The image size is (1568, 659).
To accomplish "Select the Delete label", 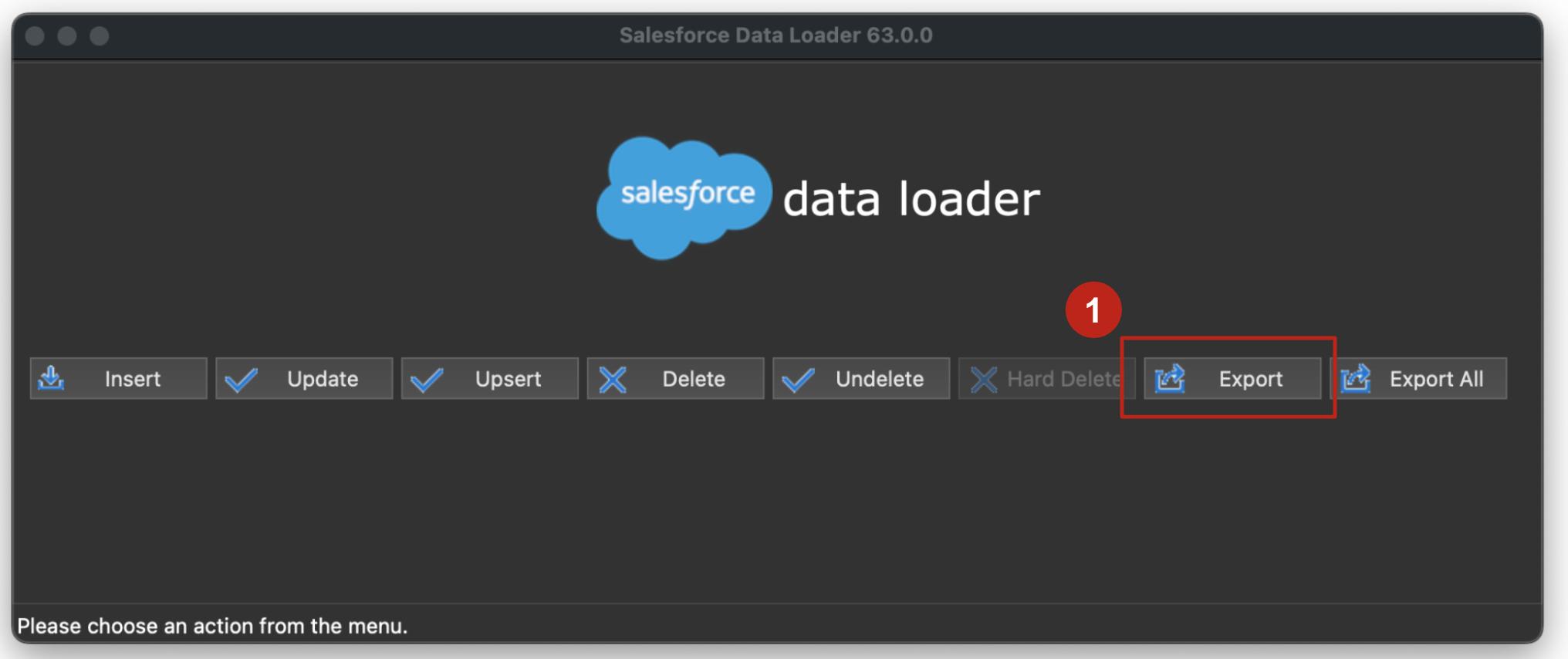I will coord(694,379).
